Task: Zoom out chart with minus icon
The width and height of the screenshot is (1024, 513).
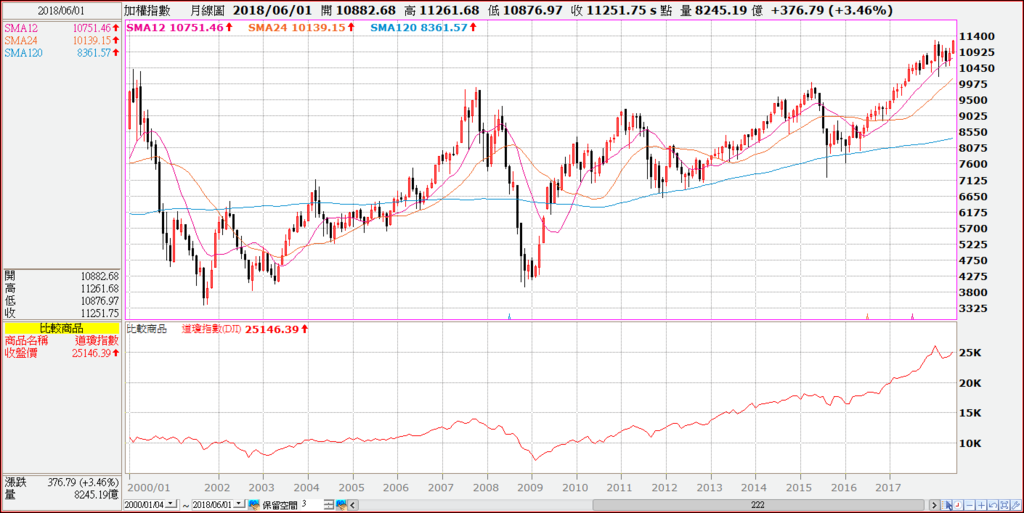Action: pos(969,505)
